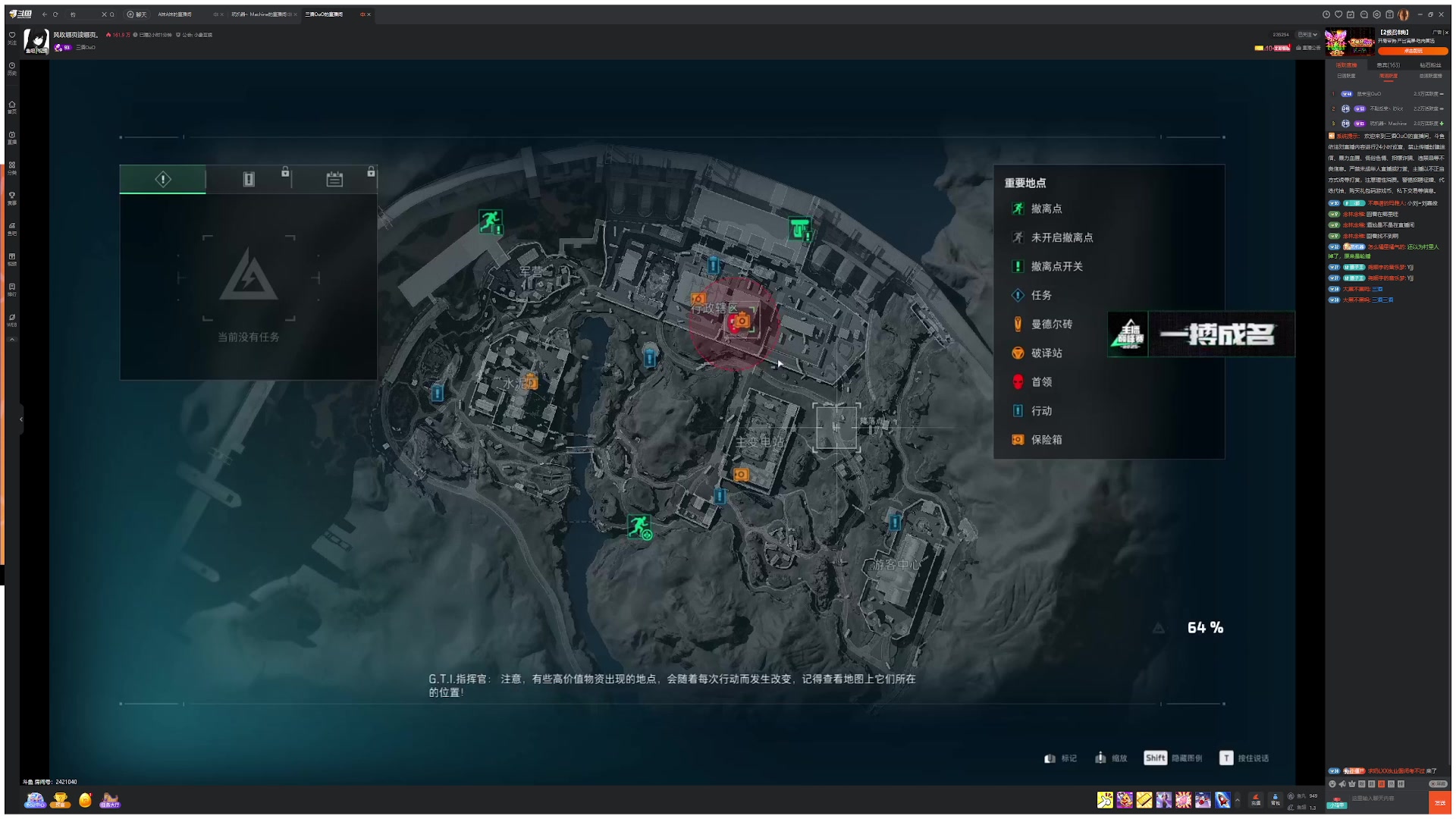The height and width of the screenshot is (819, 1456).
Task: Open the calendar check-in icon in title bar
Action: (x=1351, y=14)
